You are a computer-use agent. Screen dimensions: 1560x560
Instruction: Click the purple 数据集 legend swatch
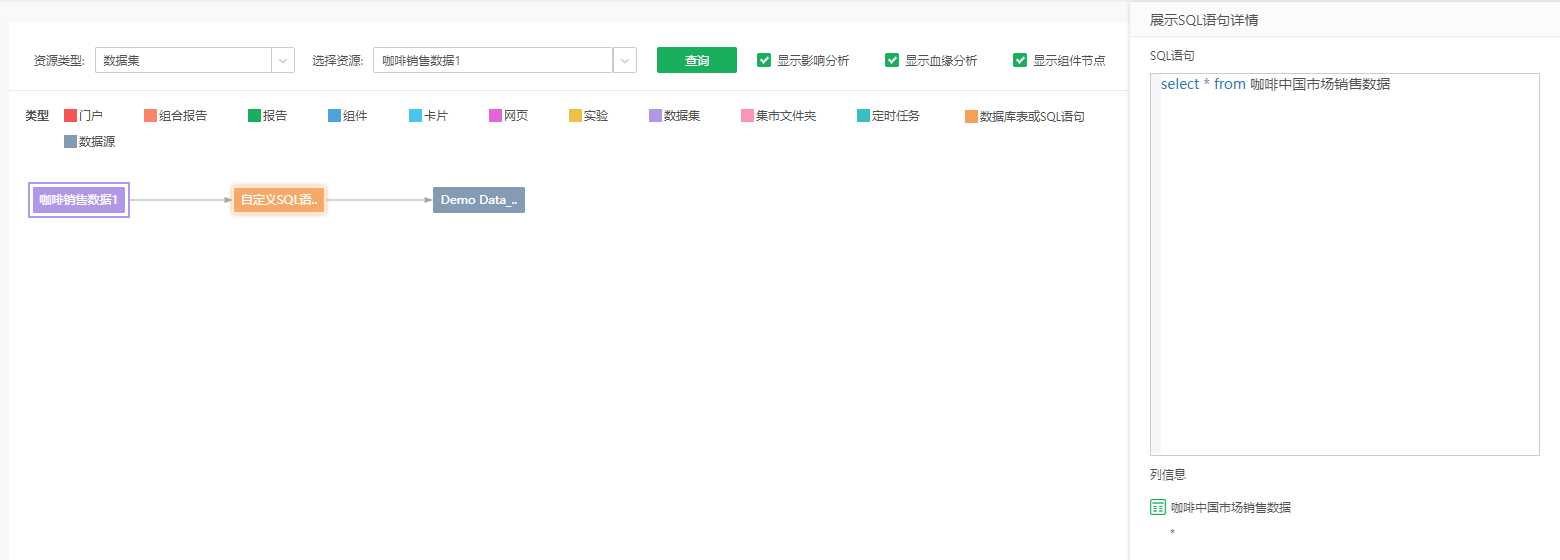[655, 116]
